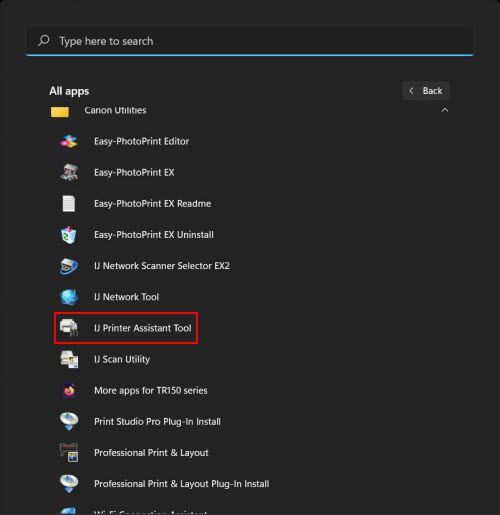
Task: Open IJ Network Scanner Selector EX2 label
Action: tap(162, 266)
